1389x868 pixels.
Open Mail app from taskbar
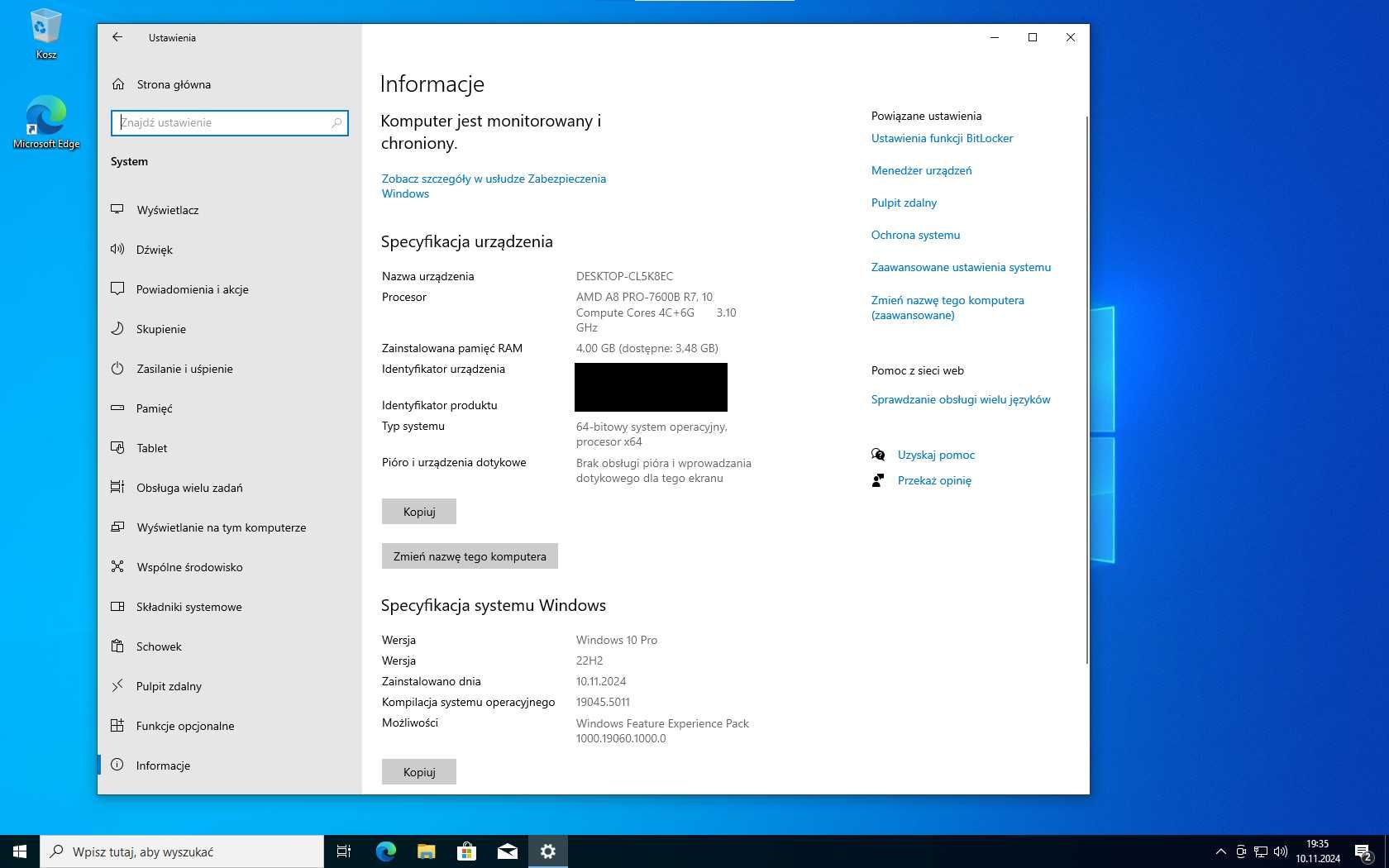point(508,851)
